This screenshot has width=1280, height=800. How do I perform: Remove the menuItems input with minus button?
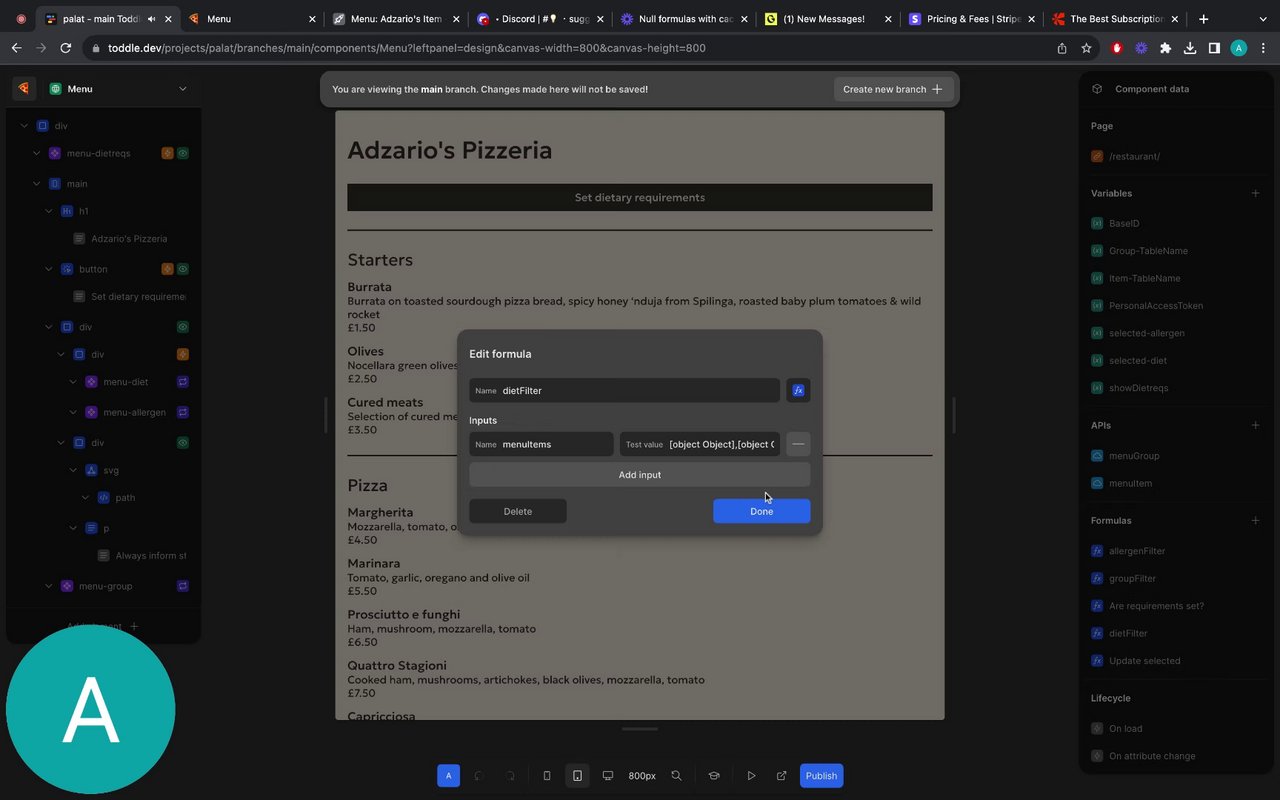(x=798, y=444)
